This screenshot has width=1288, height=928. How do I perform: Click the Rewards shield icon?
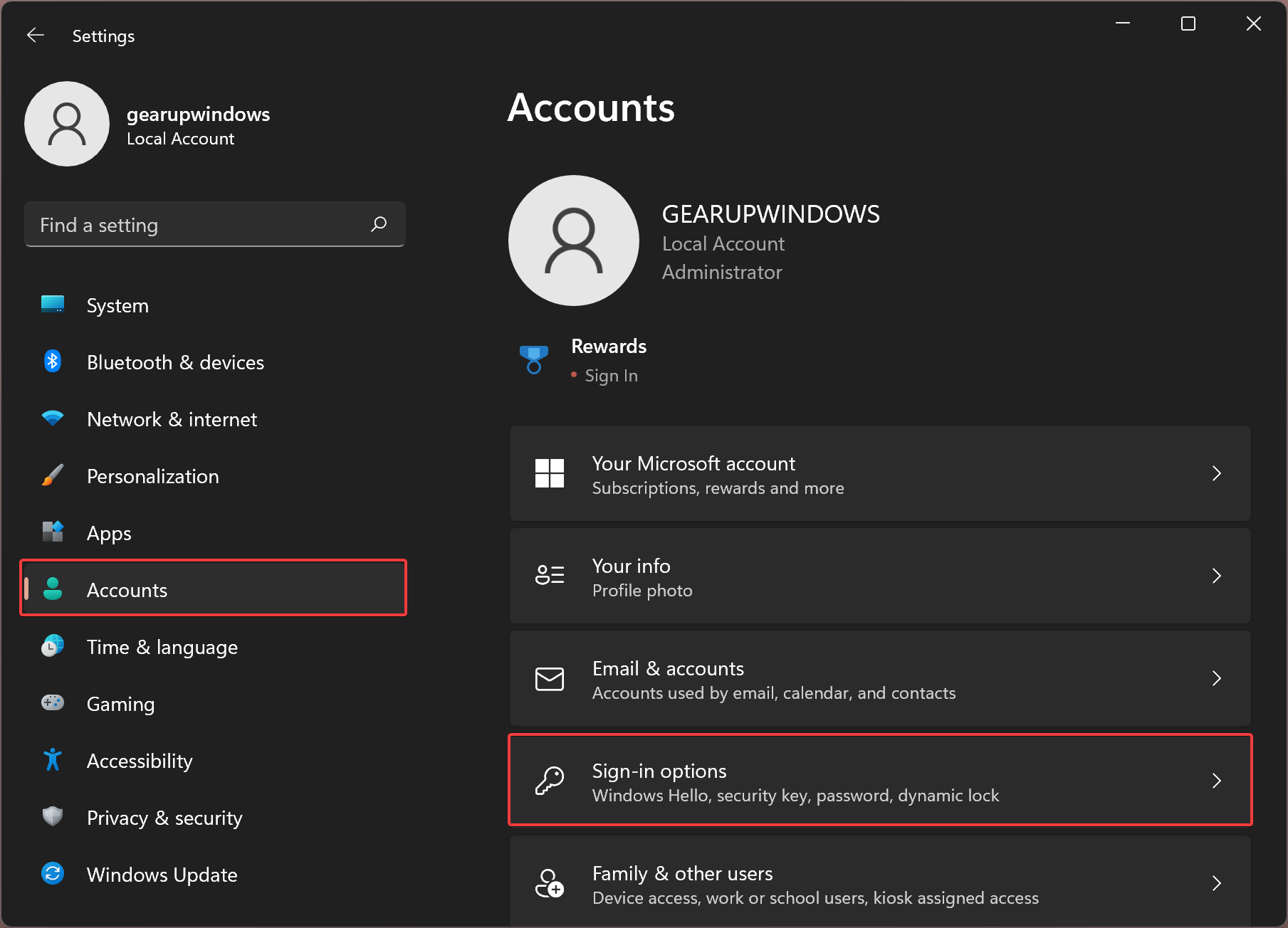(x=534, y=359)
